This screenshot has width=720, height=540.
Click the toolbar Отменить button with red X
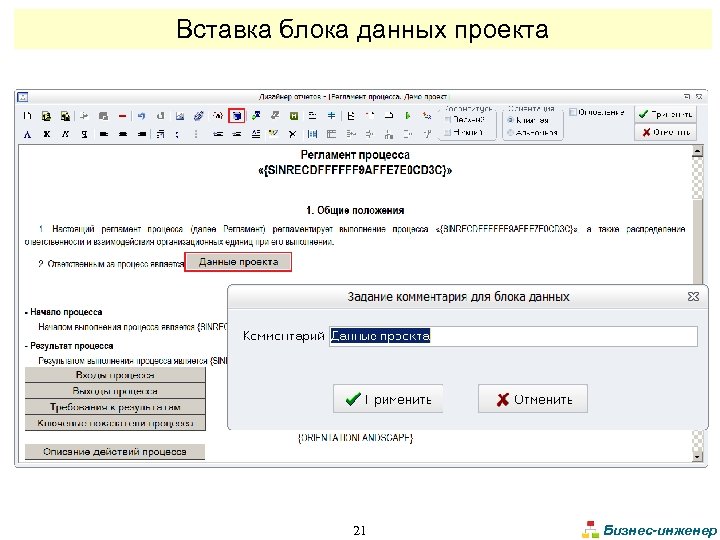point(665,132)
